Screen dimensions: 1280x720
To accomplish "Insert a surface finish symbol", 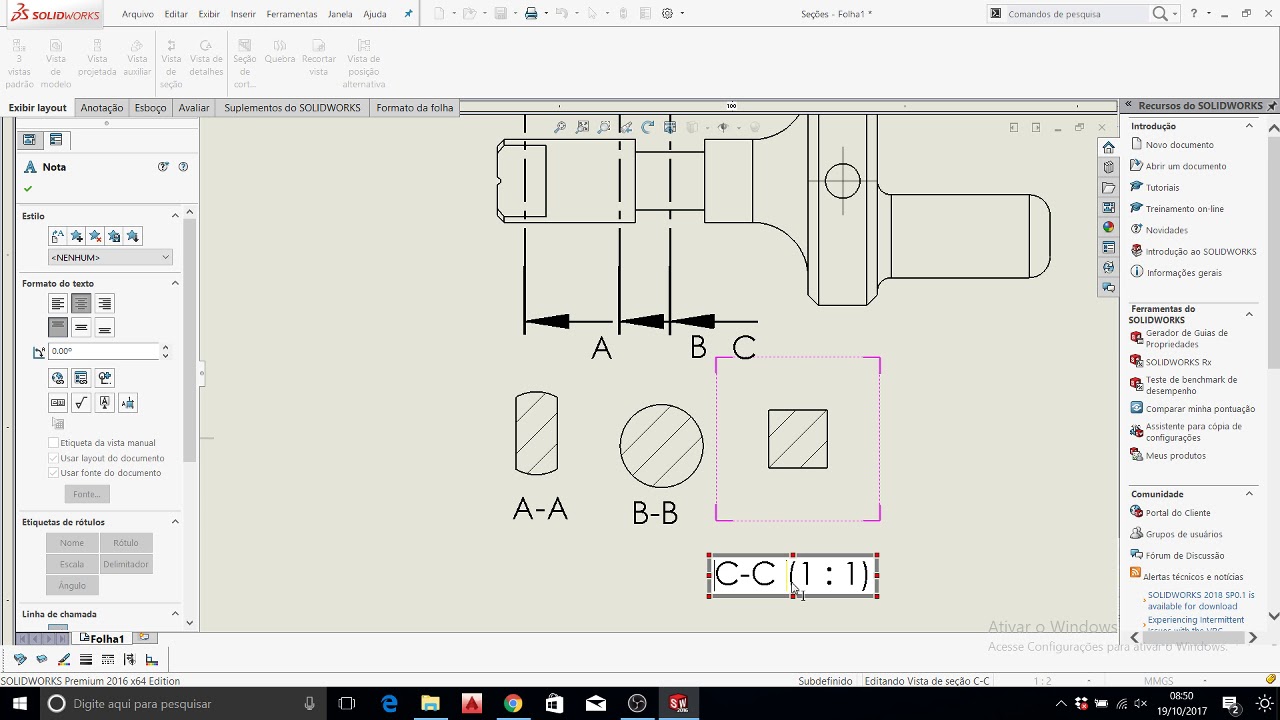I will click(x=81, y=403).
